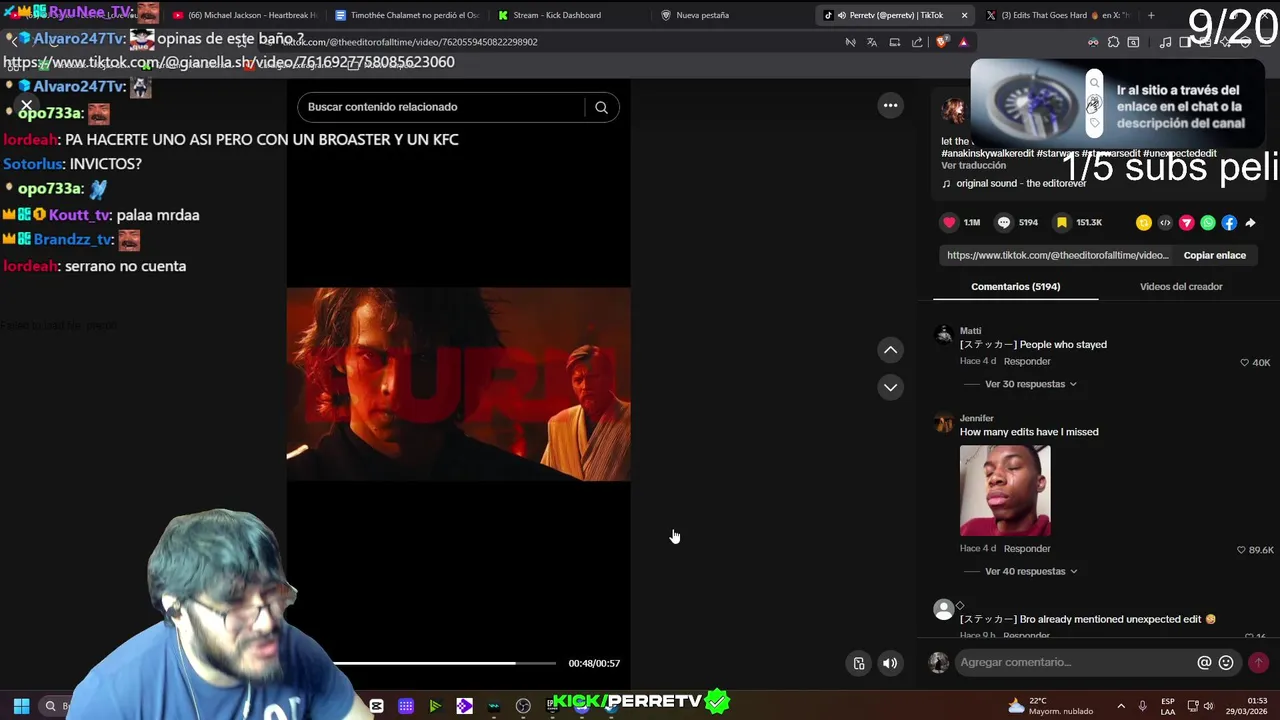Switch to Stream - Kick Dashboard tab
The image size is (1280, 720).
click(x=570, y=15)
